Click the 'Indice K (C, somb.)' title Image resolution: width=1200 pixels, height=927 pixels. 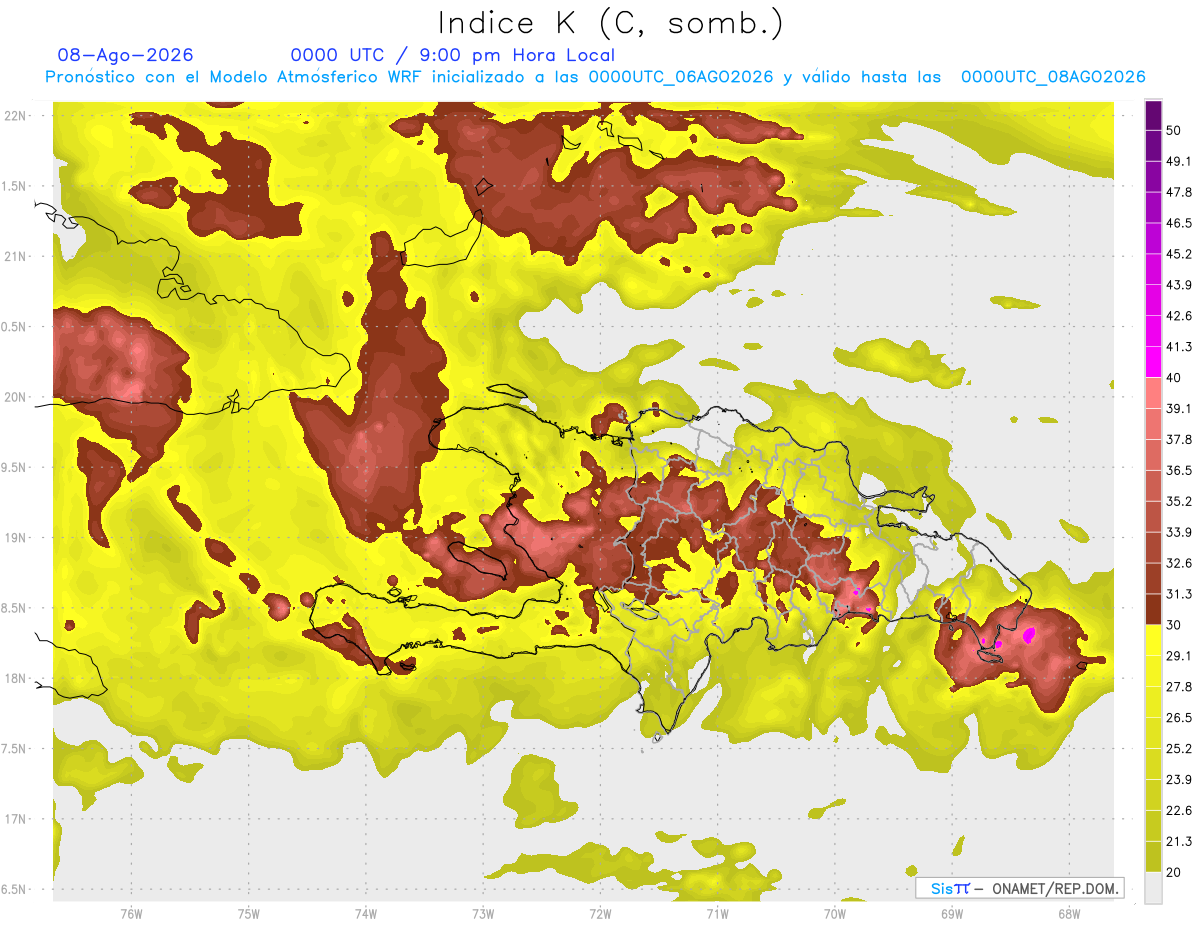[x=611, y=24]
